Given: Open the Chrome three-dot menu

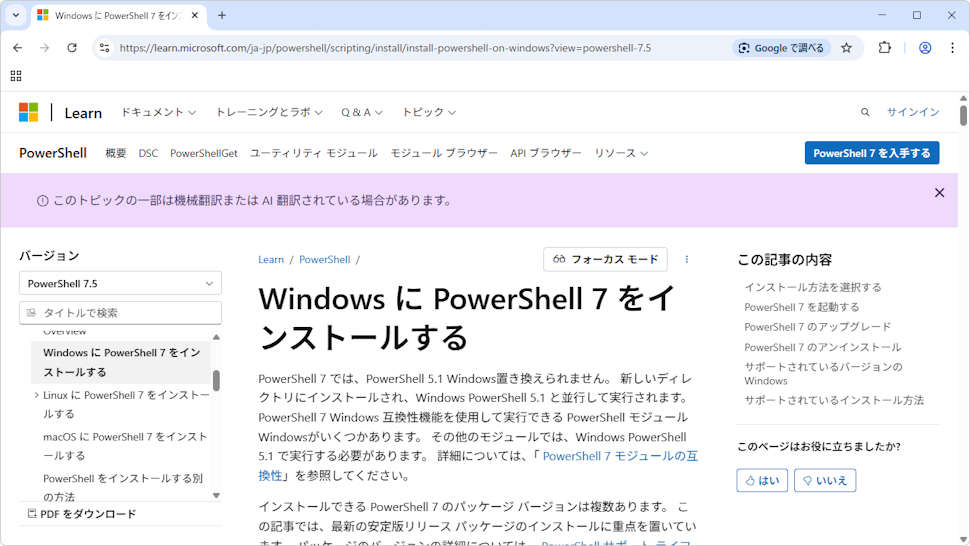Looking at the screenshot, I should (x=952, y=48).
